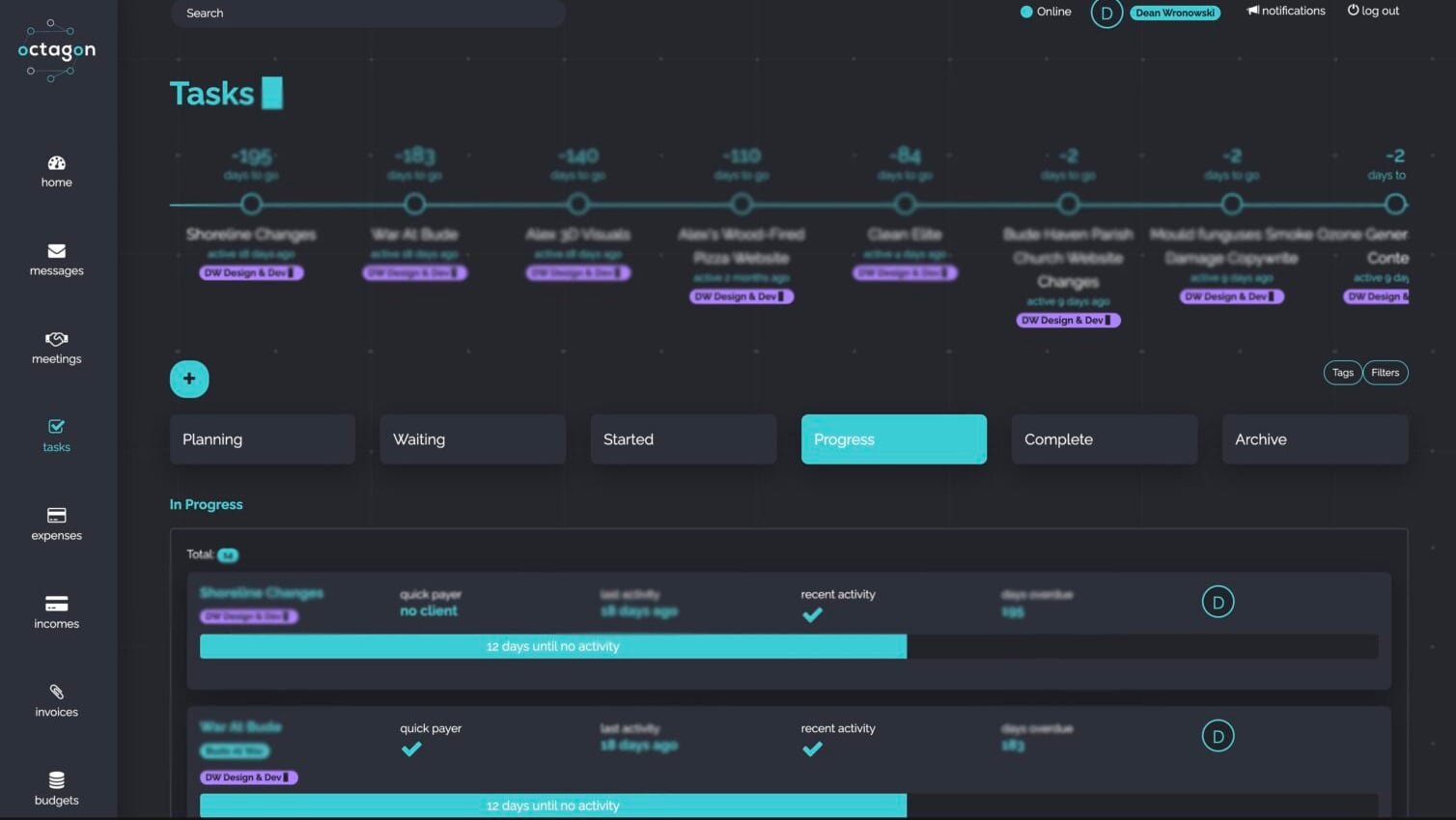Image resolution: width=1456 pixels, height=820 pixels.
Task: Click DW Design & Dev tag under Pizza Website
Action: (x=742, y=297)
